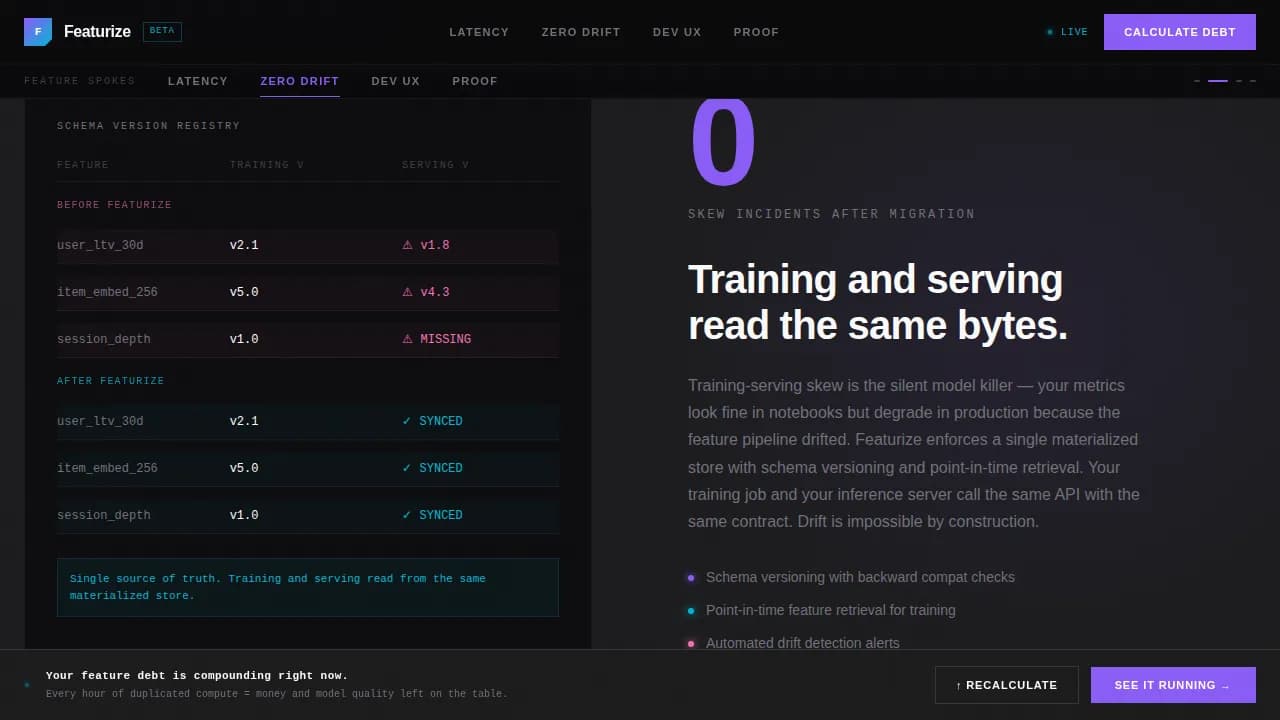The width and height of the screenshot is (1280, 720).
Task: Open Zero Drift in the top navigation
Action: tap(581, 32)
